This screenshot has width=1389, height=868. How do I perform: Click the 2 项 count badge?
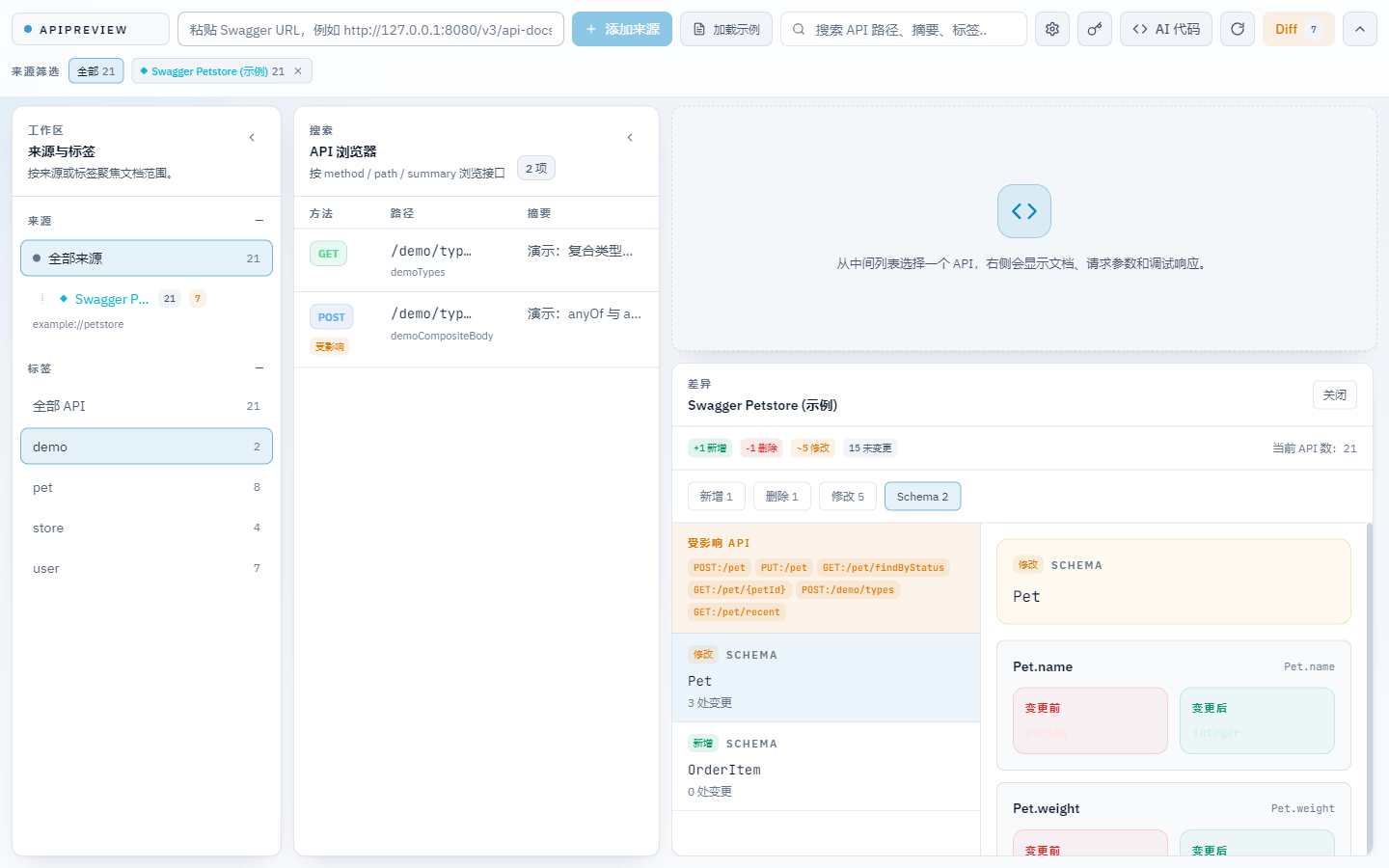point(536,168)
